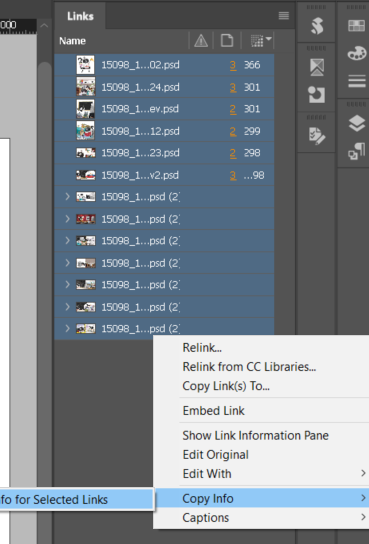This screenshot has width=369, height=544.
Task: Choose Relink... from context menu
Action: pyautogui.click(x=202, y=348)
